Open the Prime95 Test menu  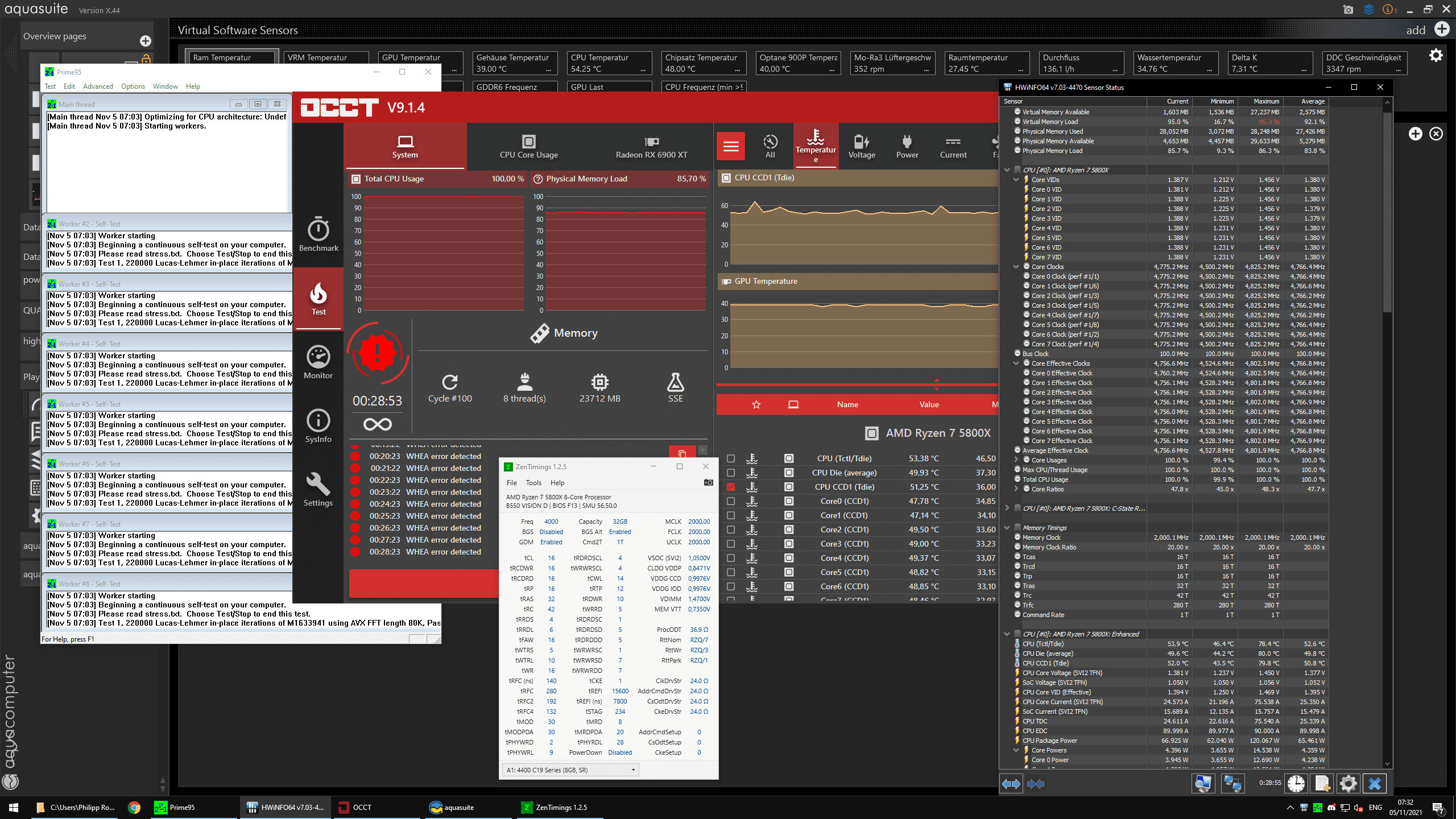pos(50,86)
